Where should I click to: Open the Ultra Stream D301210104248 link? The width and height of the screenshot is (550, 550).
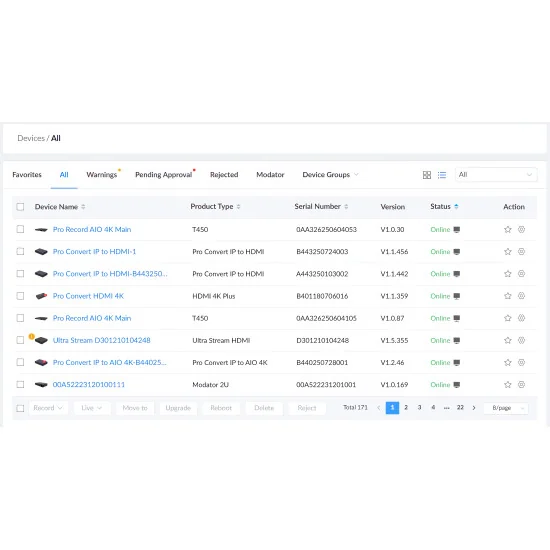(101, 340)
